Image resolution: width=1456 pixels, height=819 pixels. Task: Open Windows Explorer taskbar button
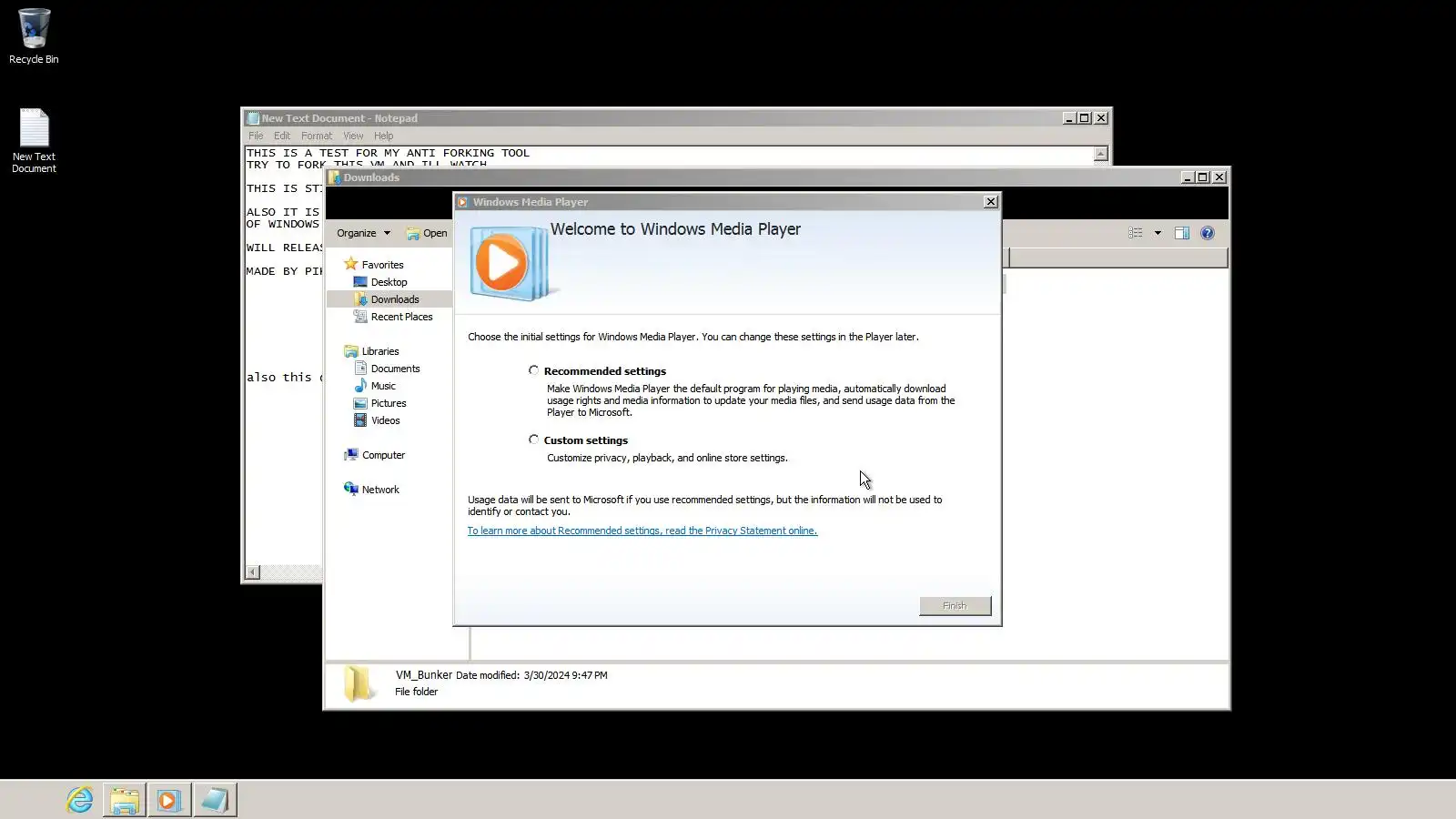click(x=125, y=800)
